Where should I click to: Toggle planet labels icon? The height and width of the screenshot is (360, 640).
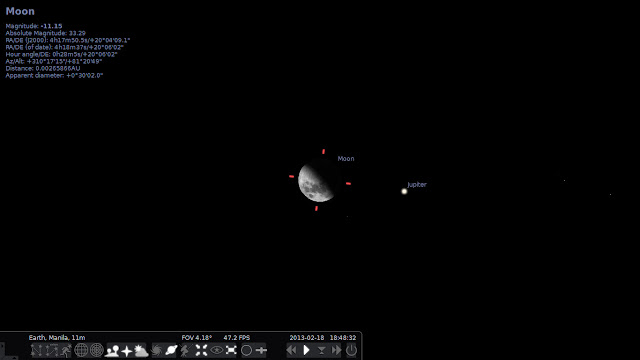tap(171, 350)
